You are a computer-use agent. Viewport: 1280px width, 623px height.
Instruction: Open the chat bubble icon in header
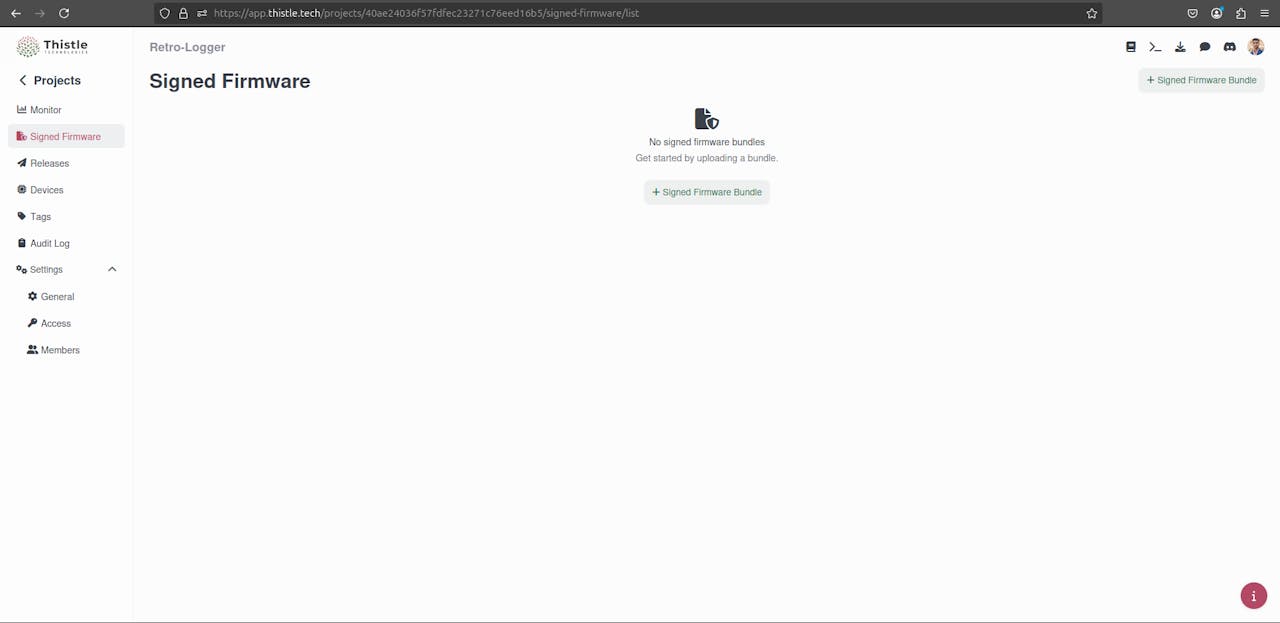1205,47
